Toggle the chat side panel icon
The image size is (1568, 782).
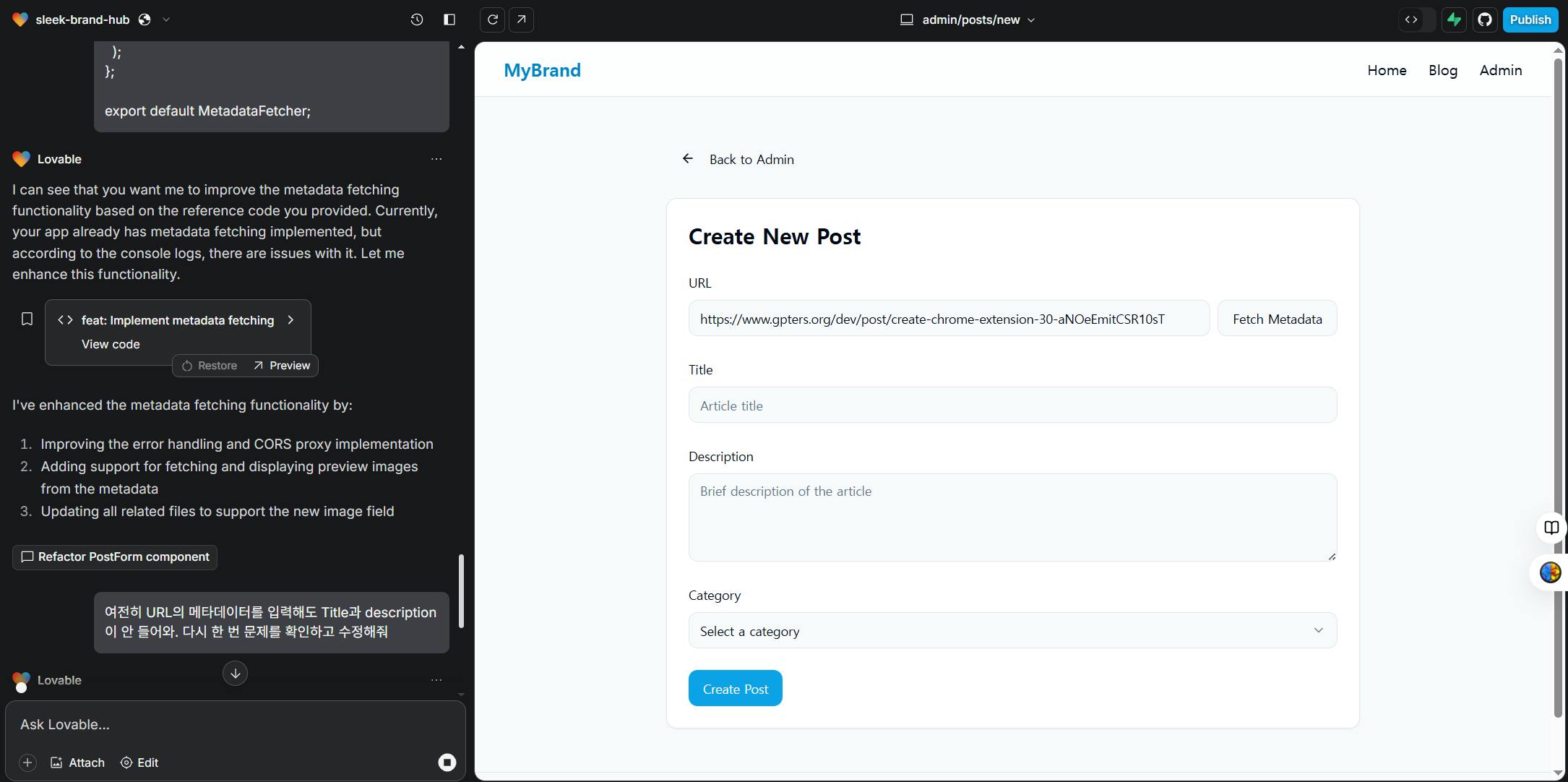pos(449,20)
